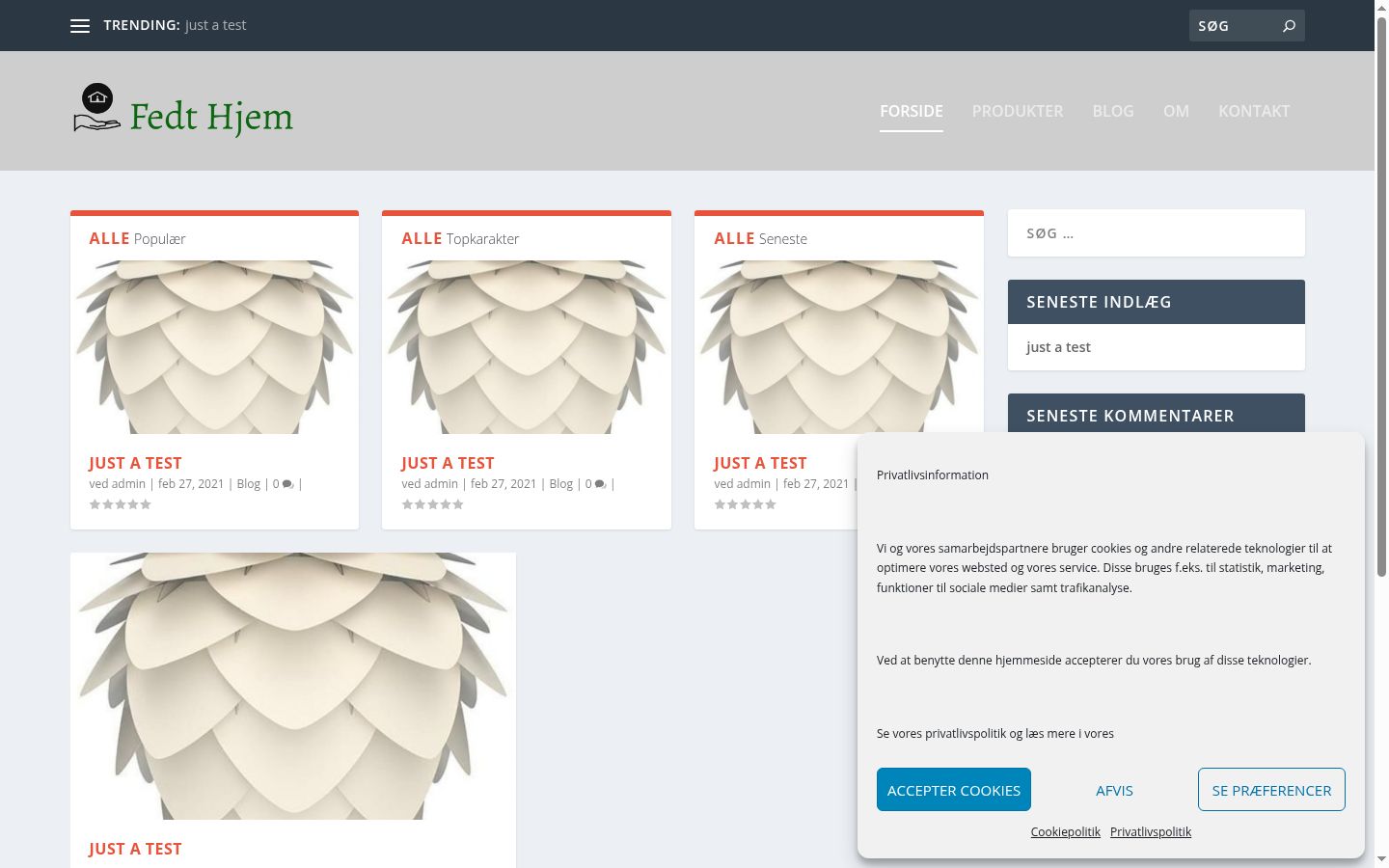Open the KONTAKT menu item

[1254, 111]
